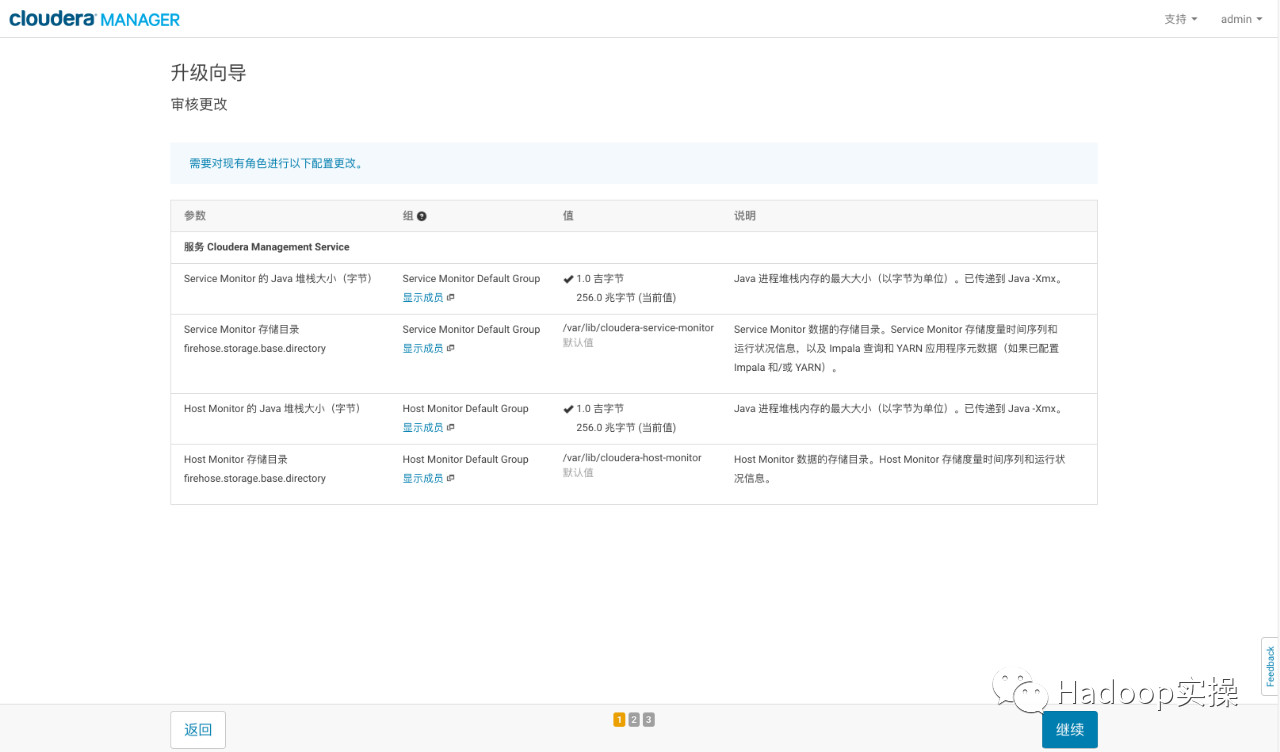Click the 'Service Monitor 存储目录' parameter label

pos(242,329)
